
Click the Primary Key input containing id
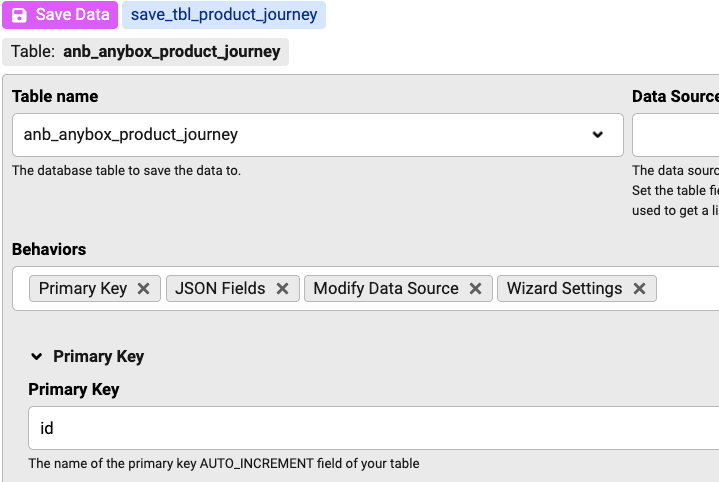click(370, 428)
